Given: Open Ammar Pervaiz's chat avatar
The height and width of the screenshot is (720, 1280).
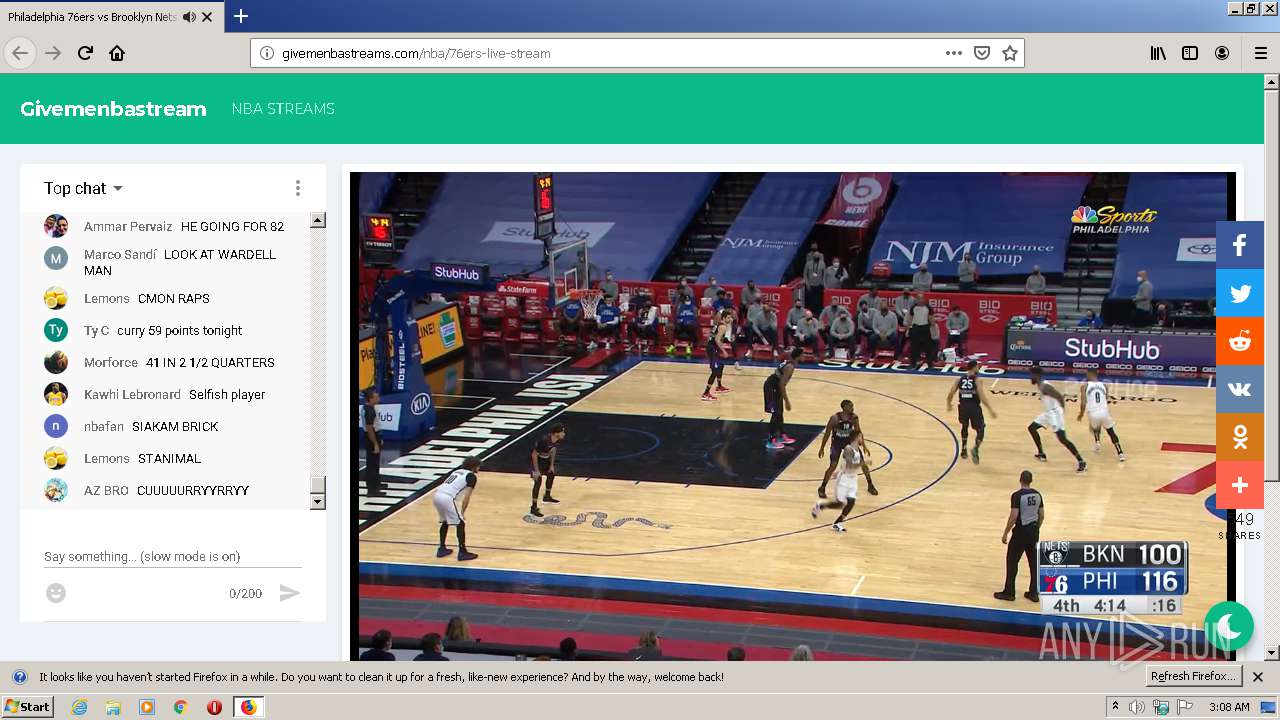Looking at the screenshot, I should click(x=56, y=226).
